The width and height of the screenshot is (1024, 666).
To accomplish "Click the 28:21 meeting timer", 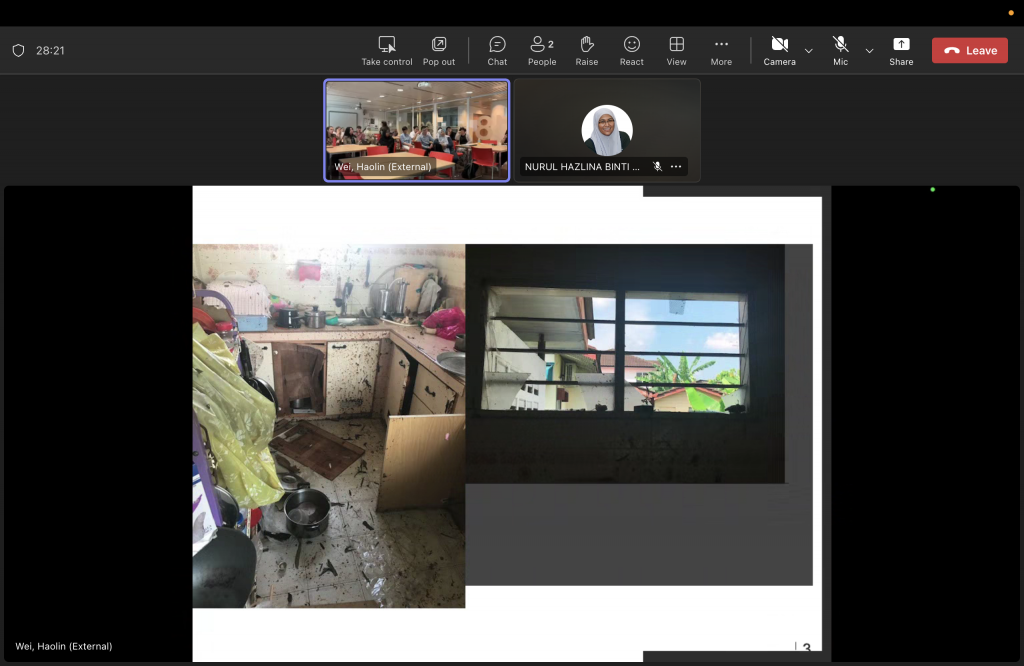I will tap(50, 50).
